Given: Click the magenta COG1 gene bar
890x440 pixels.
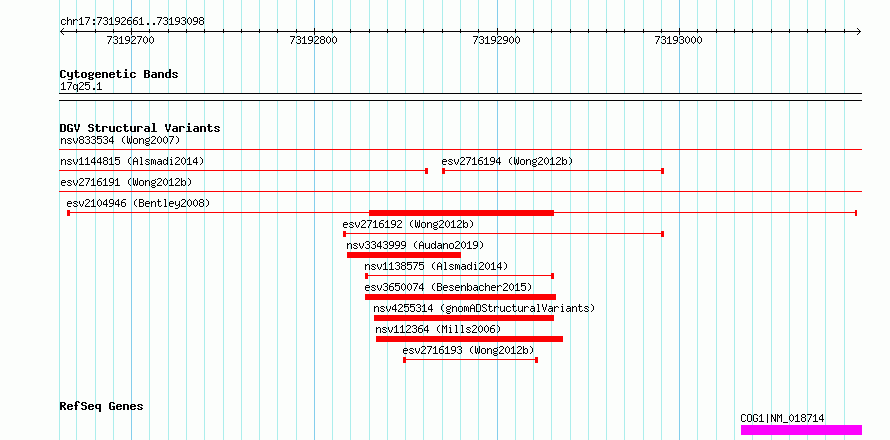Looking at the screenshot, I should pos(801,430).
